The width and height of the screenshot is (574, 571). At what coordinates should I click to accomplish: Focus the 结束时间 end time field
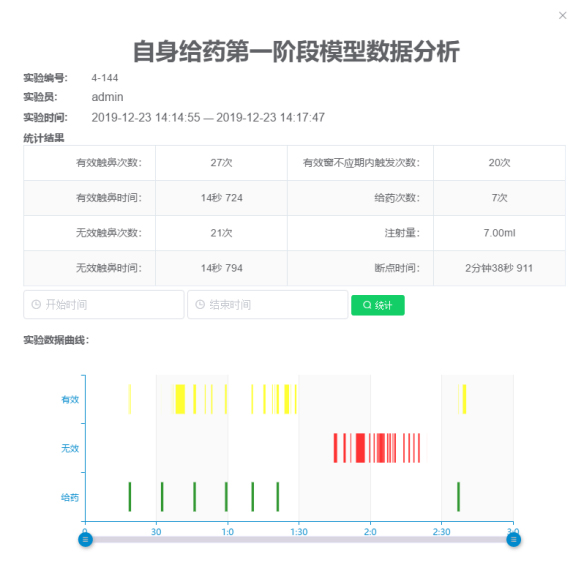point(268,305)
